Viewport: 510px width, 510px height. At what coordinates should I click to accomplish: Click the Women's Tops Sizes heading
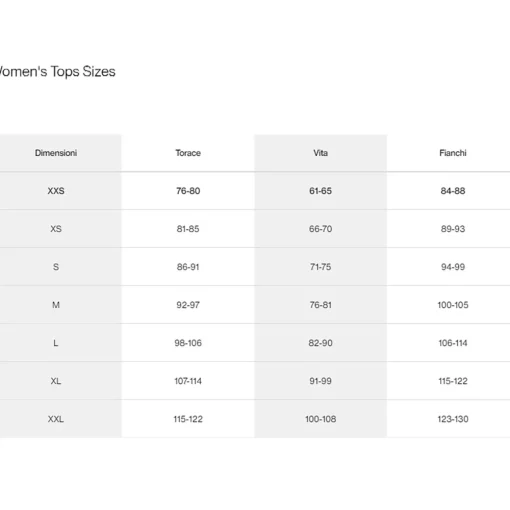coord(57,72)
